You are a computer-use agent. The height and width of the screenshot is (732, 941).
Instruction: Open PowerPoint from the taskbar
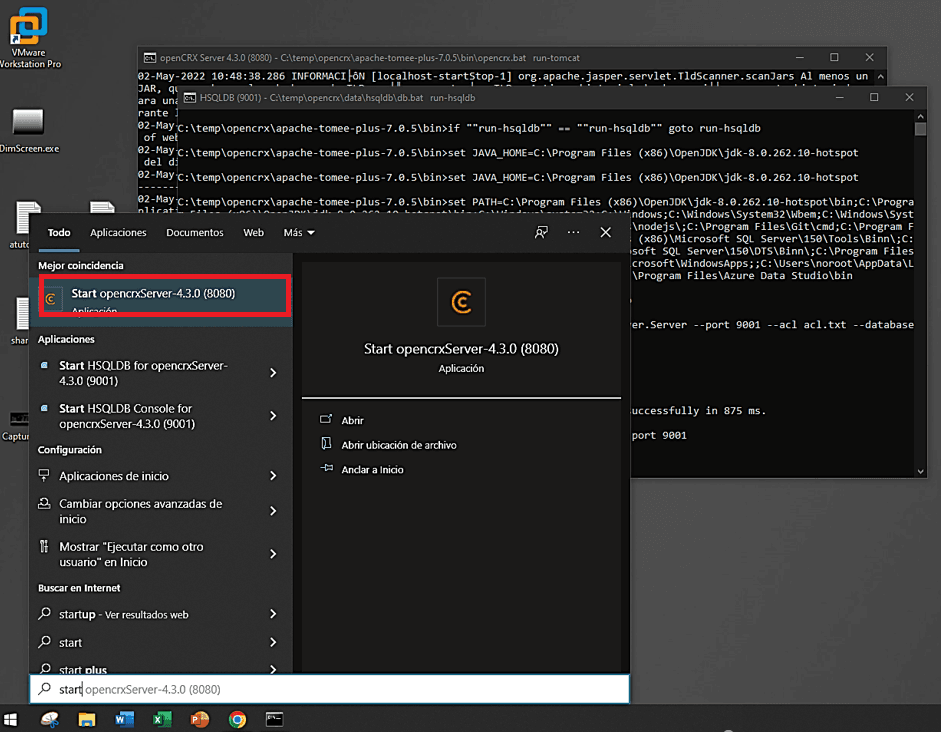(x=200, y=719)
